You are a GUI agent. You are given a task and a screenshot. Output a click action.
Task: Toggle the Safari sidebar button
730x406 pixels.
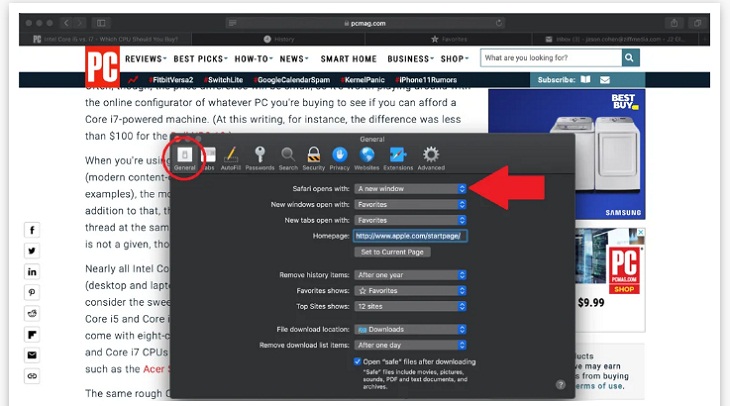101,23
